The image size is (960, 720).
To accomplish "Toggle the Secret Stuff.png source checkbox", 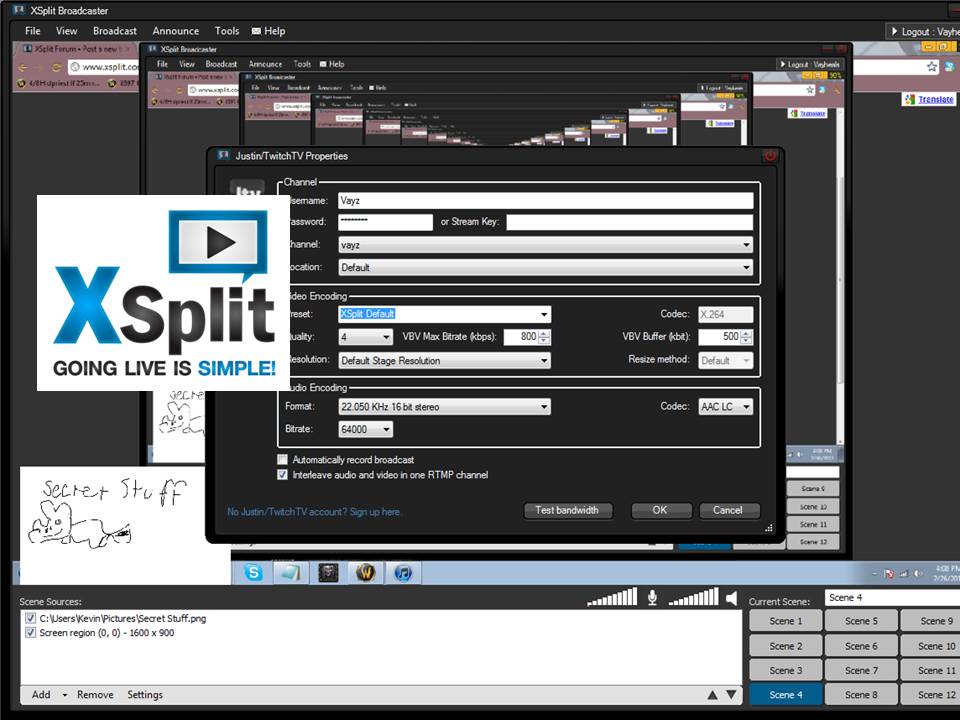I will pyautogui.click(x=30, y=618).
